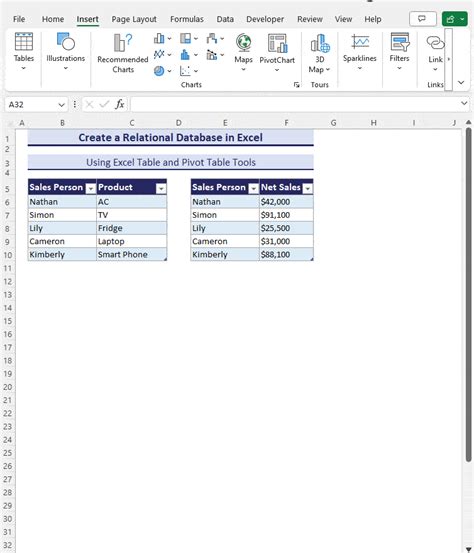Switch to the View tab
This screenshot has height=553, width=474.
point(343,19)
